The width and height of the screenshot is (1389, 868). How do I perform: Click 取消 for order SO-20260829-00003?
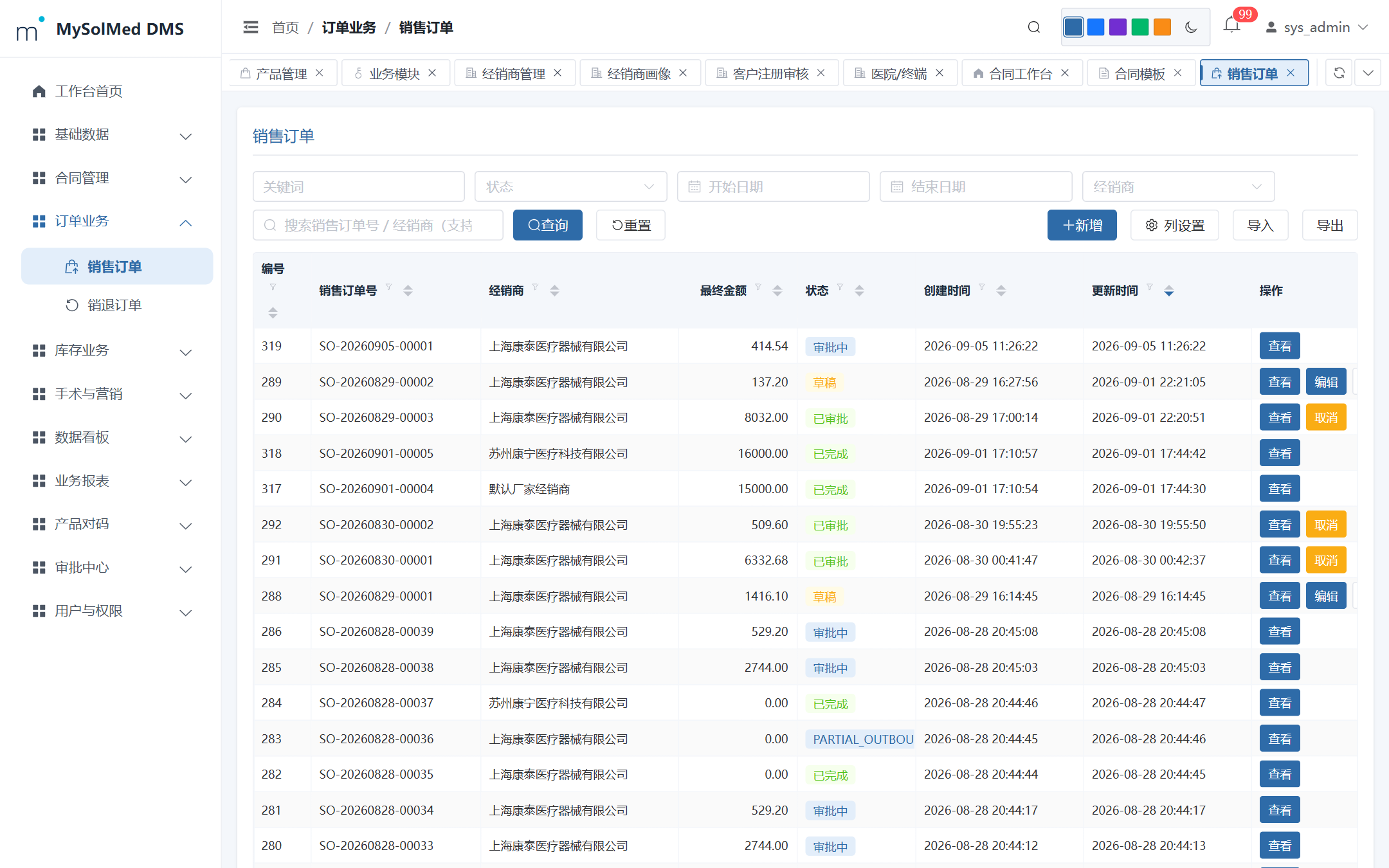[x=1326, y=417]
